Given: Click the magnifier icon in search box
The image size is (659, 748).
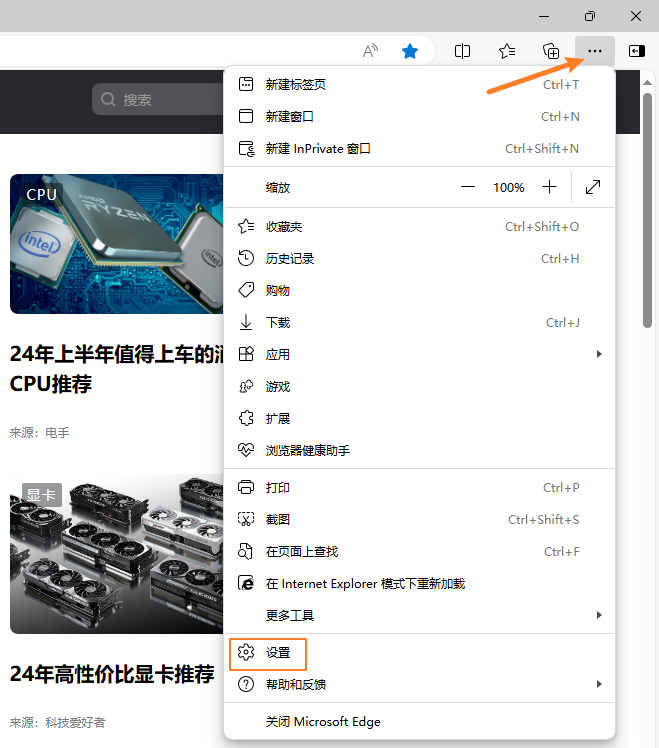Looking at the screenshot, I should [x=108, y=99].
